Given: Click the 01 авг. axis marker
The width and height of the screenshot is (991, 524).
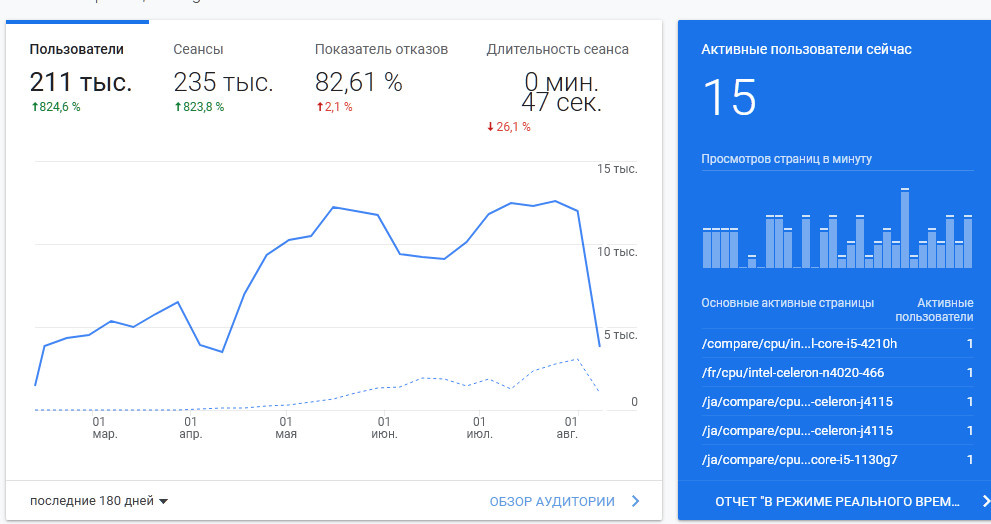Looking at the screenshot, I should coord(571,428).
